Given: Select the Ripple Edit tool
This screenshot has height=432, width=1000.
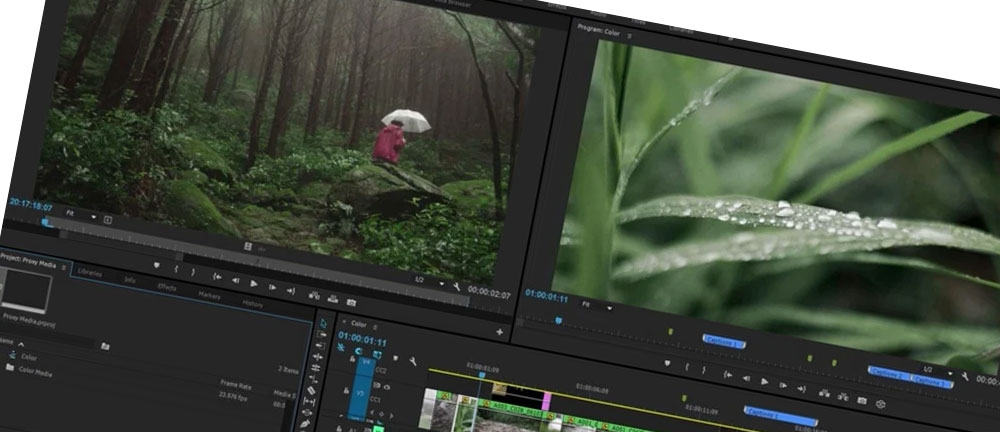Looking at the screenshot, I should pyautogui.click(x=318, y=357).
